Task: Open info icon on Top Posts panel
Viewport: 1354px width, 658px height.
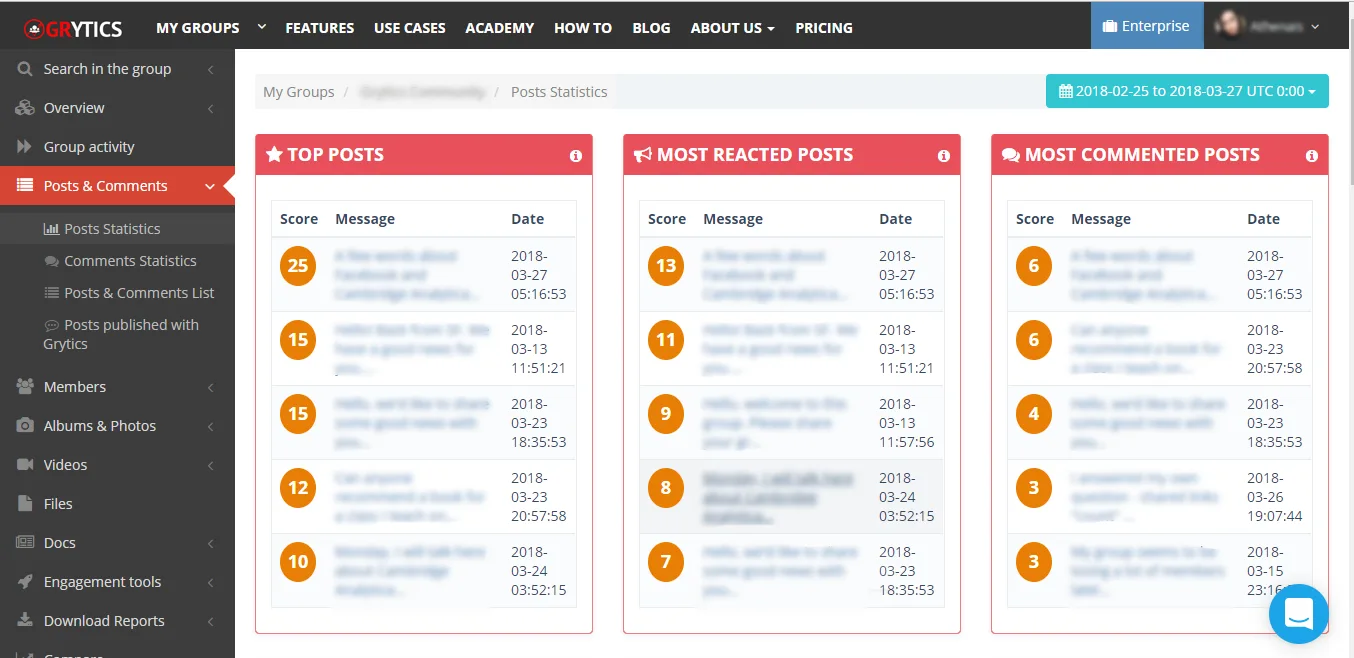Action: click(x=576, y=156)
